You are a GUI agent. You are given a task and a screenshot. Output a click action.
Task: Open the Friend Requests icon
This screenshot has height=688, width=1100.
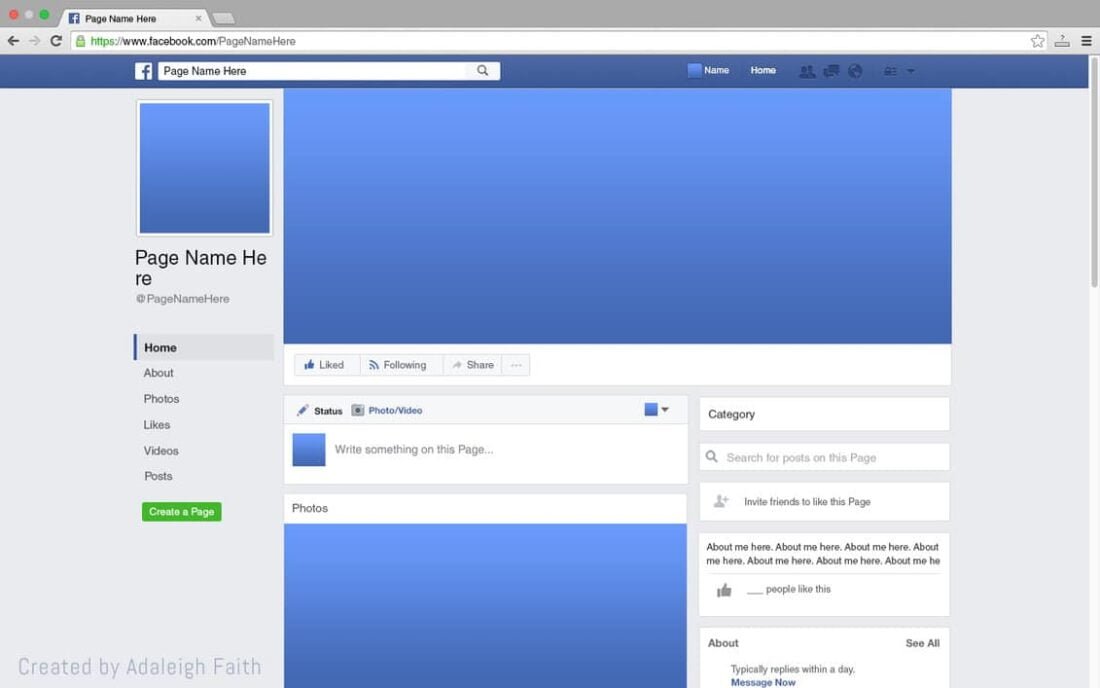click(x=807, y=70)
